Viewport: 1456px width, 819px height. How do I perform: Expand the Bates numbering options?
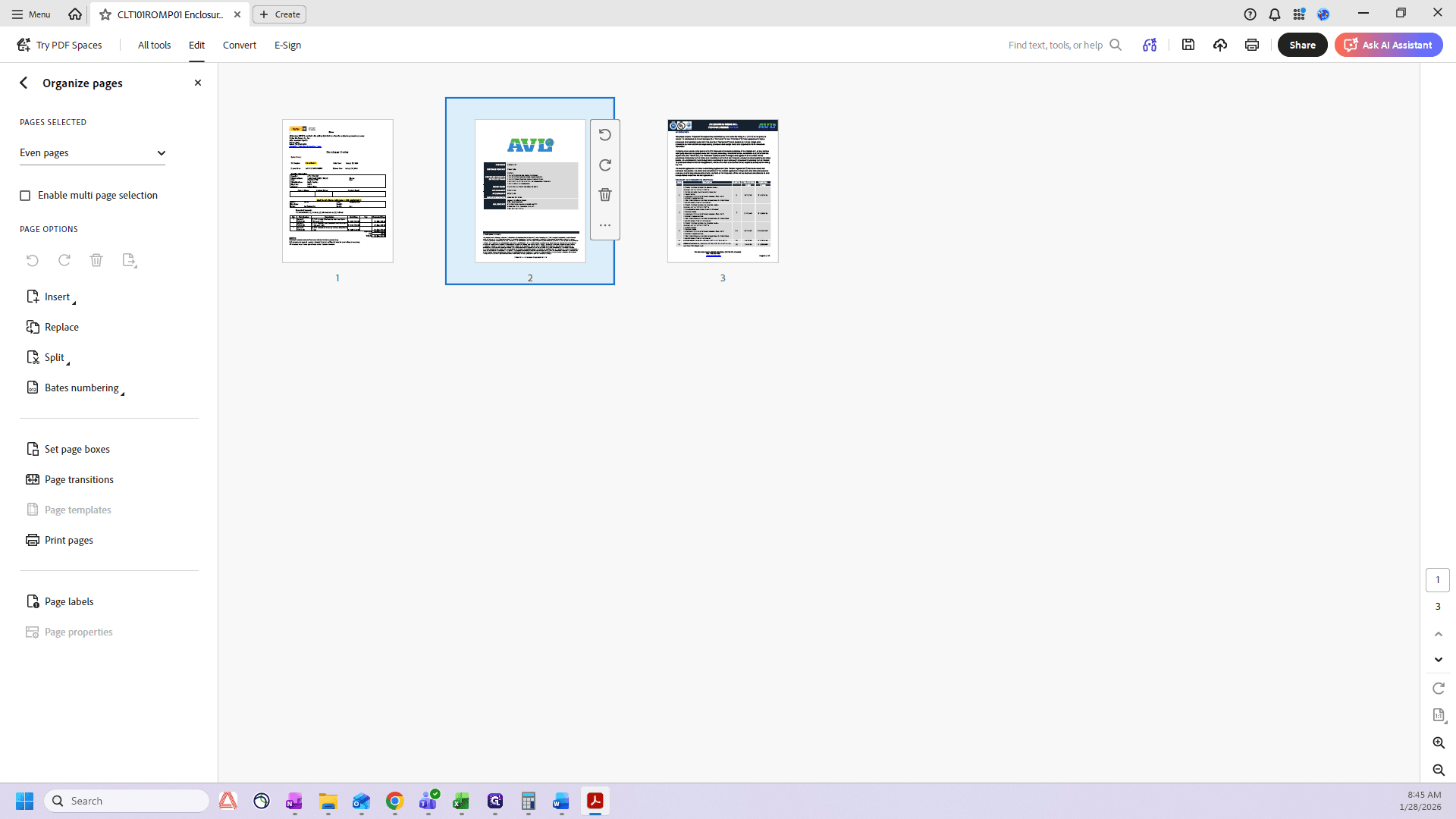pos(75,388)
